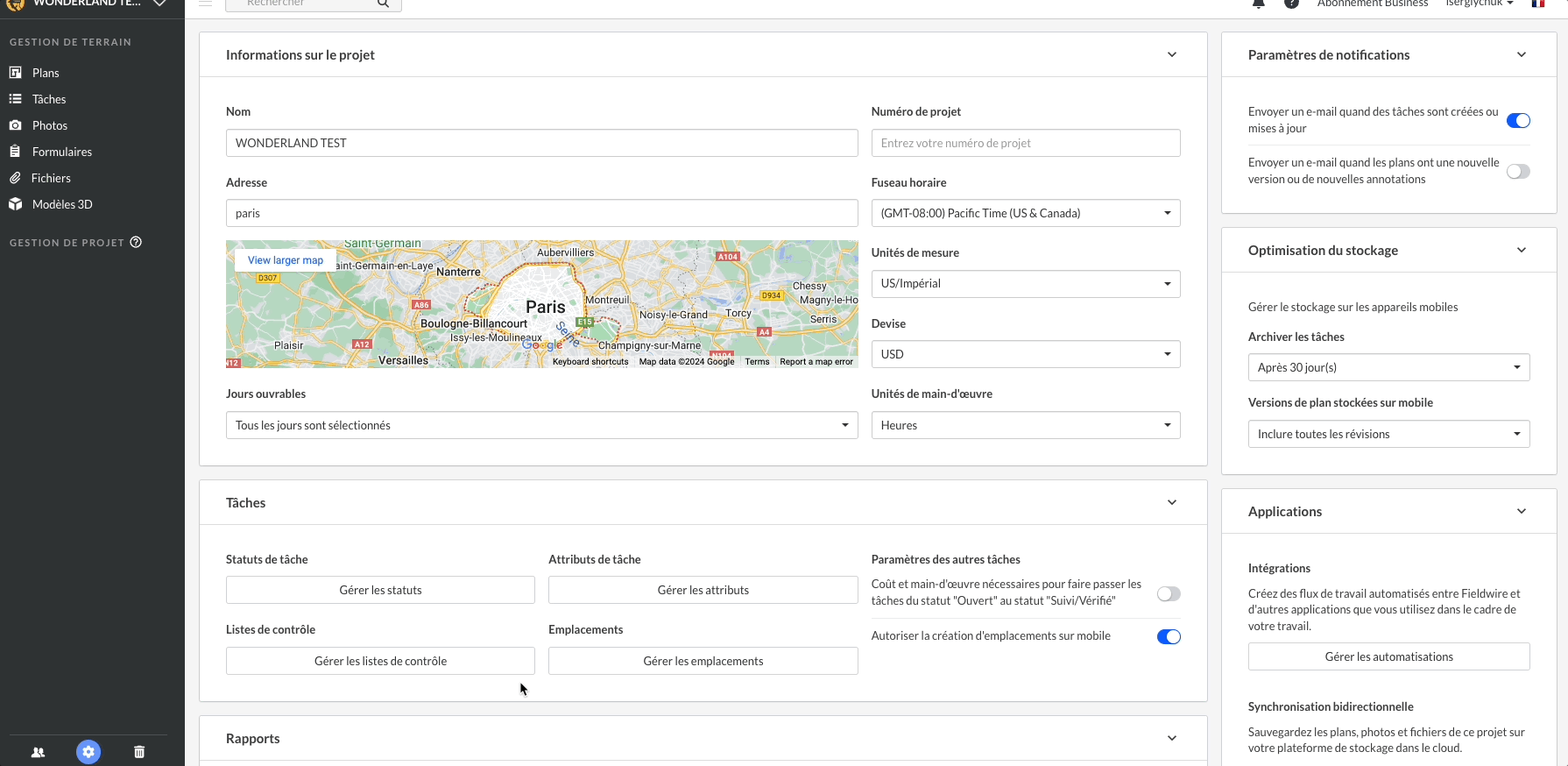The image size is (1568, 766).
Task: Click the search magnifier icon
Action: coord(383,4)
